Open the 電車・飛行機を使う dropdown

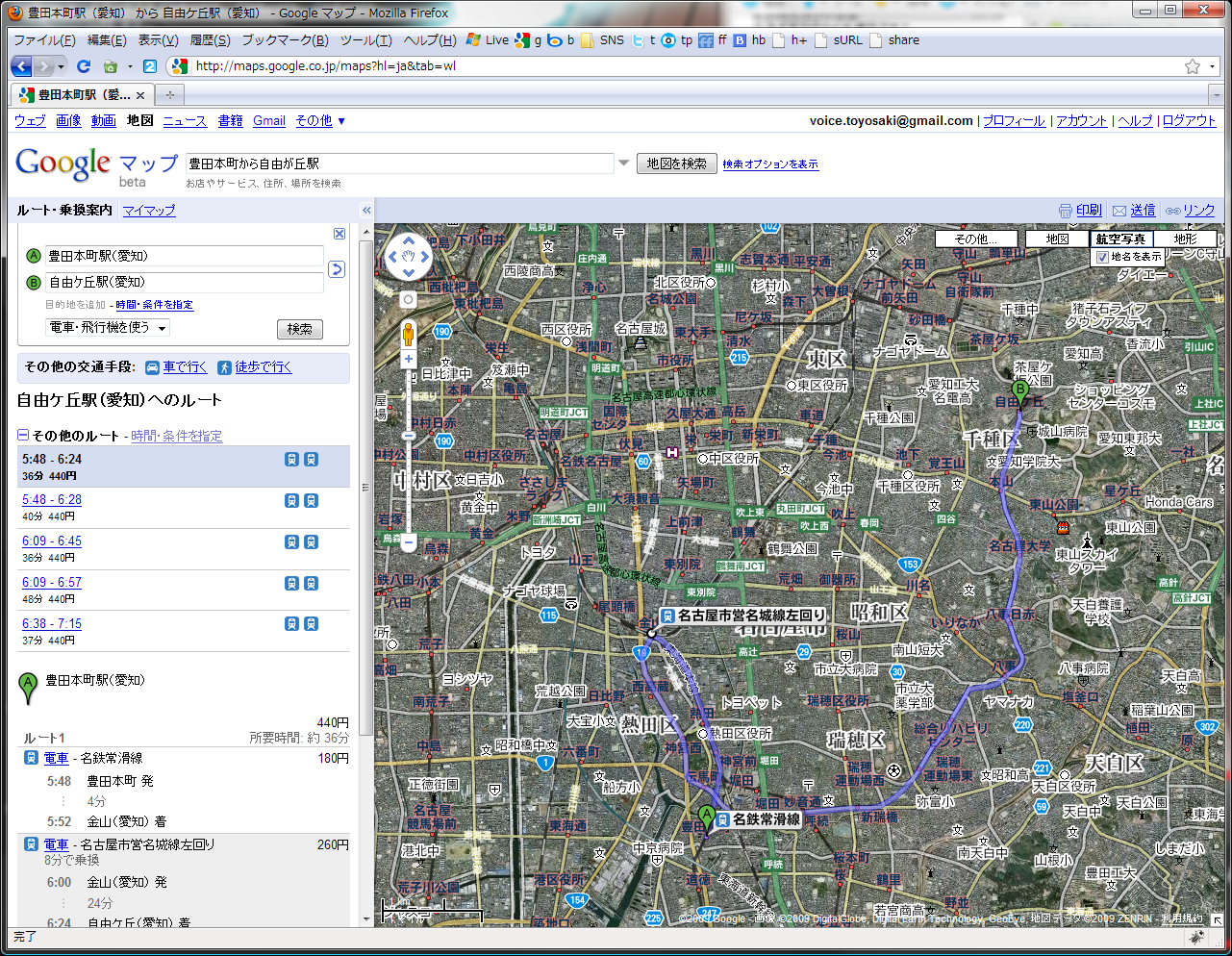click(x=108, y=328)
